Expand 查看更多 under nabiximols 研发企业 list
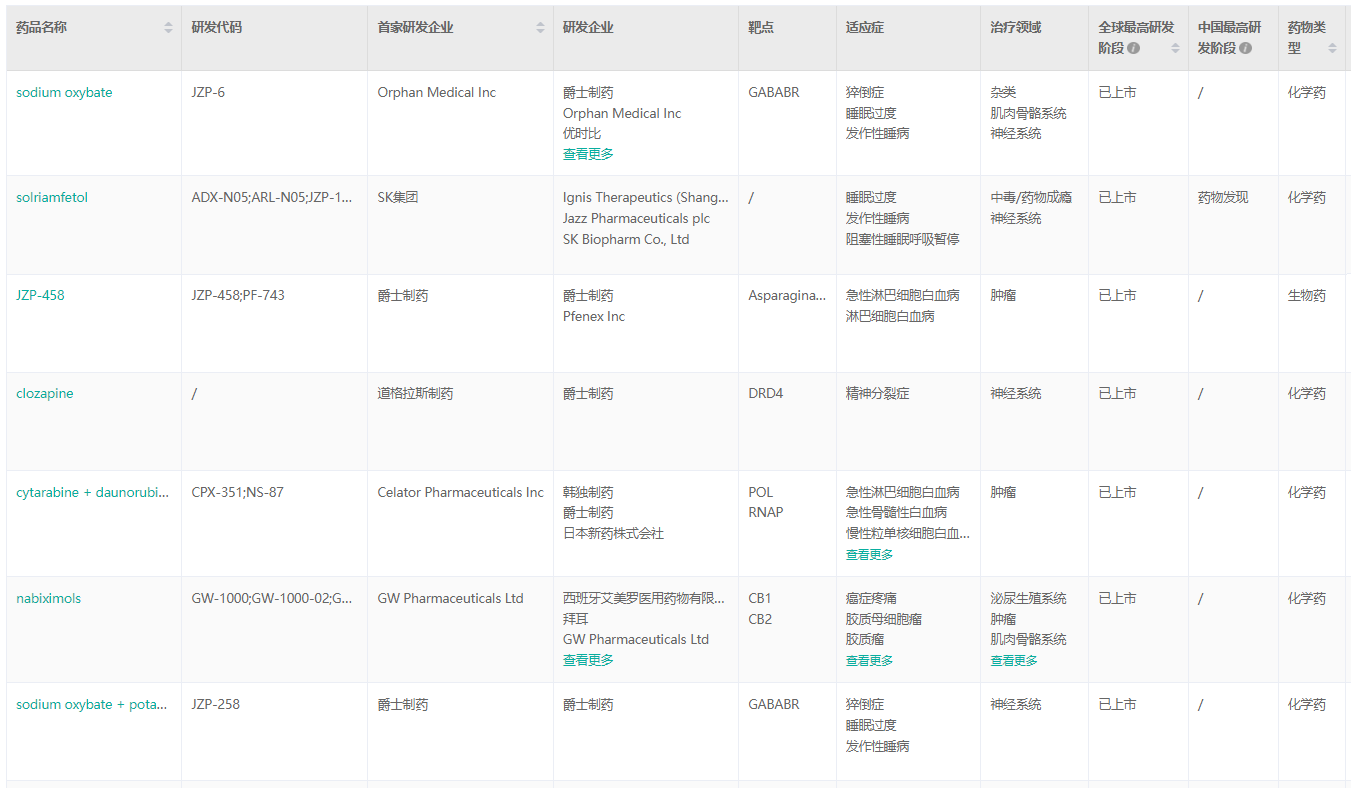 pyautogui.click(x=588, y=660)
